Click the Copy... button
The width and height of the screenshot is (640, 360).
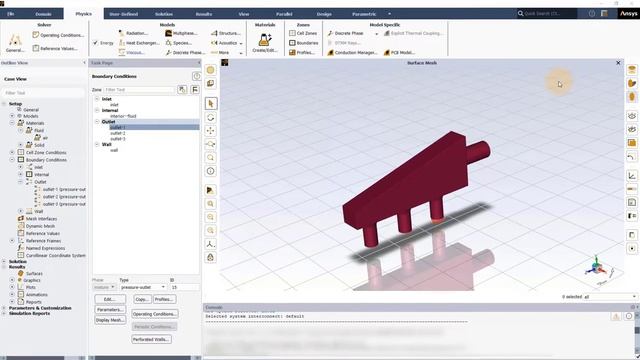point(142,299)
